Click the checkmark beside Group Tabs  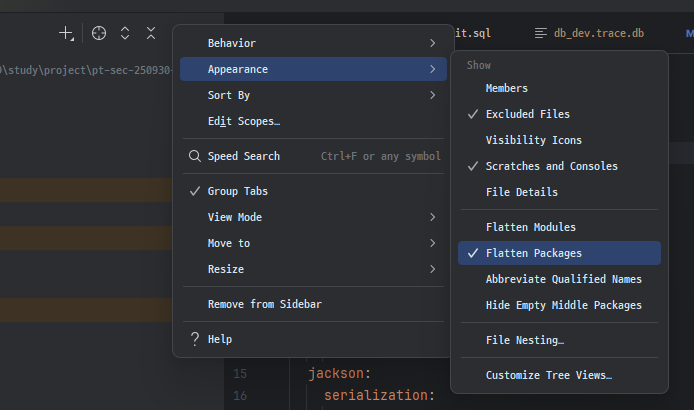(195, 191)
